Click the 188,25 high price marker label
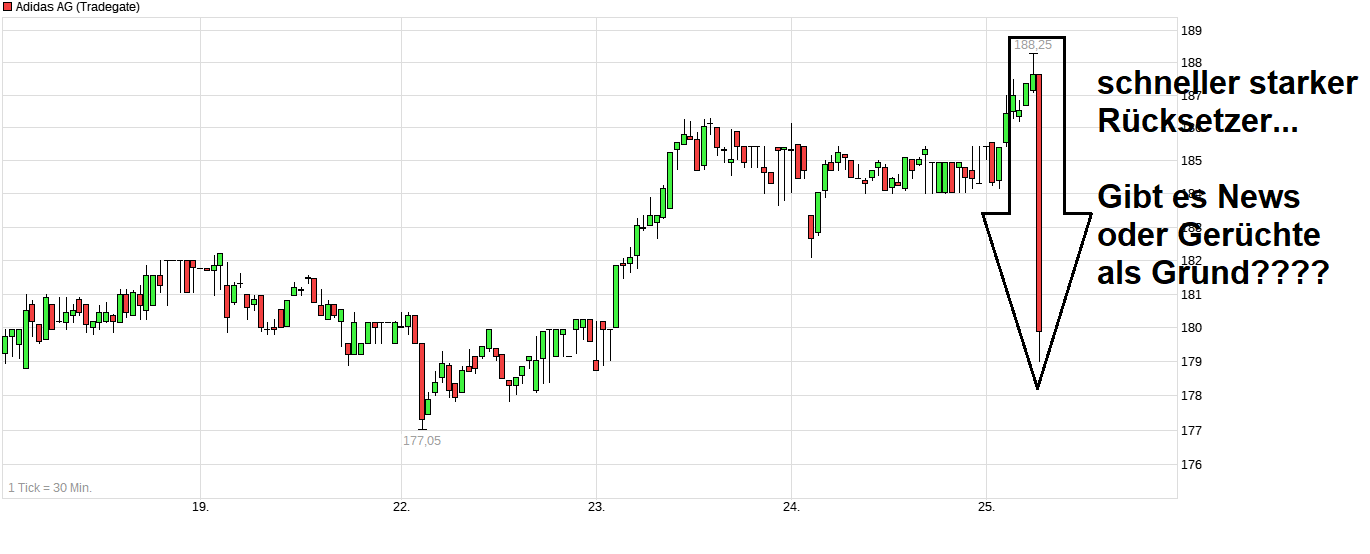The height and width of the screenshot is (554, 1370). [x=1032, y=45]
